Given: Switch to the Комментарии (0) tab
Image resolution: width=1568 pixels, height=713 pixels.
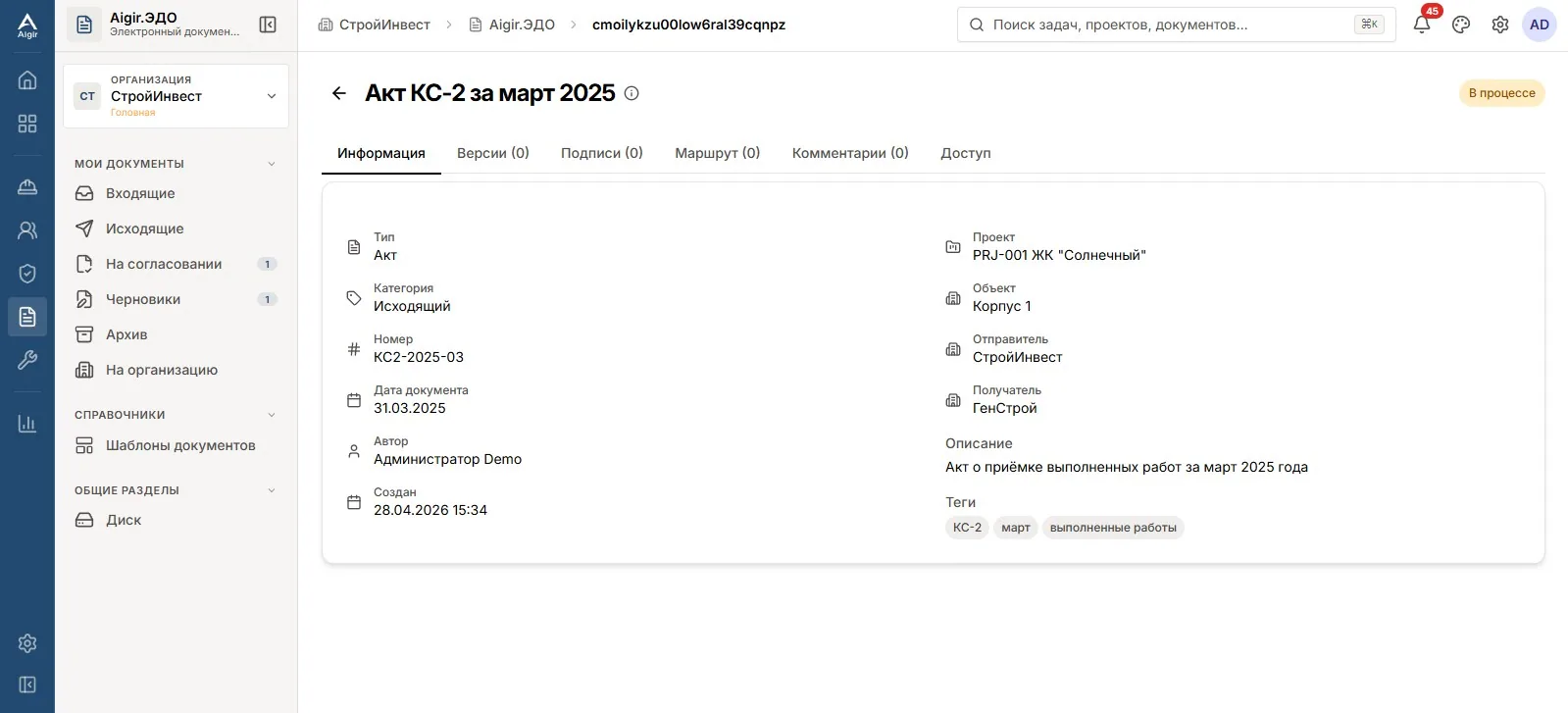Looking at the screenshot, I should pyautogui.click(x=850, y=153).
